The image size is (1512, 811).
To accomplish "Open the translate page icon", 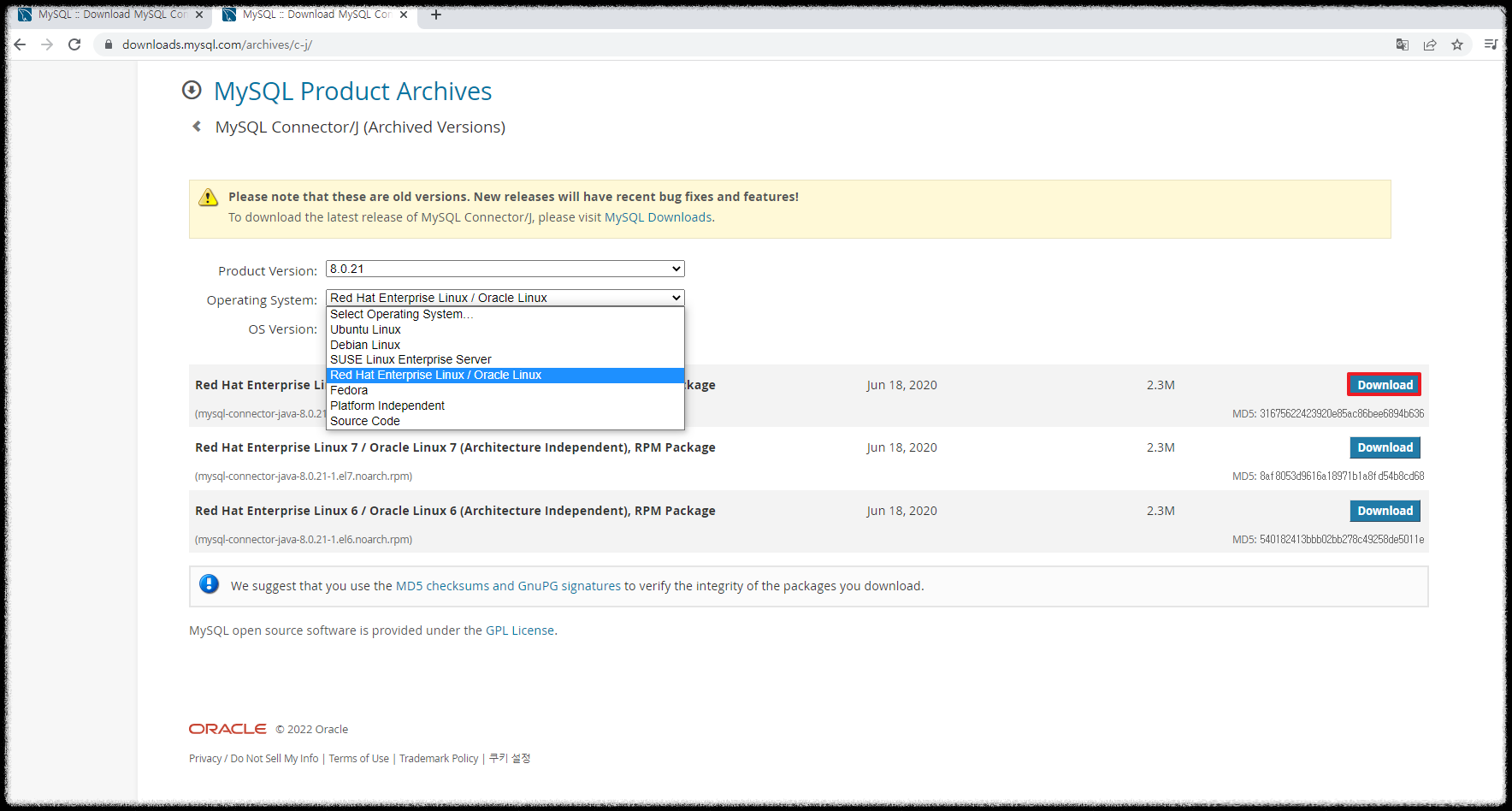I will [1403, 44].
